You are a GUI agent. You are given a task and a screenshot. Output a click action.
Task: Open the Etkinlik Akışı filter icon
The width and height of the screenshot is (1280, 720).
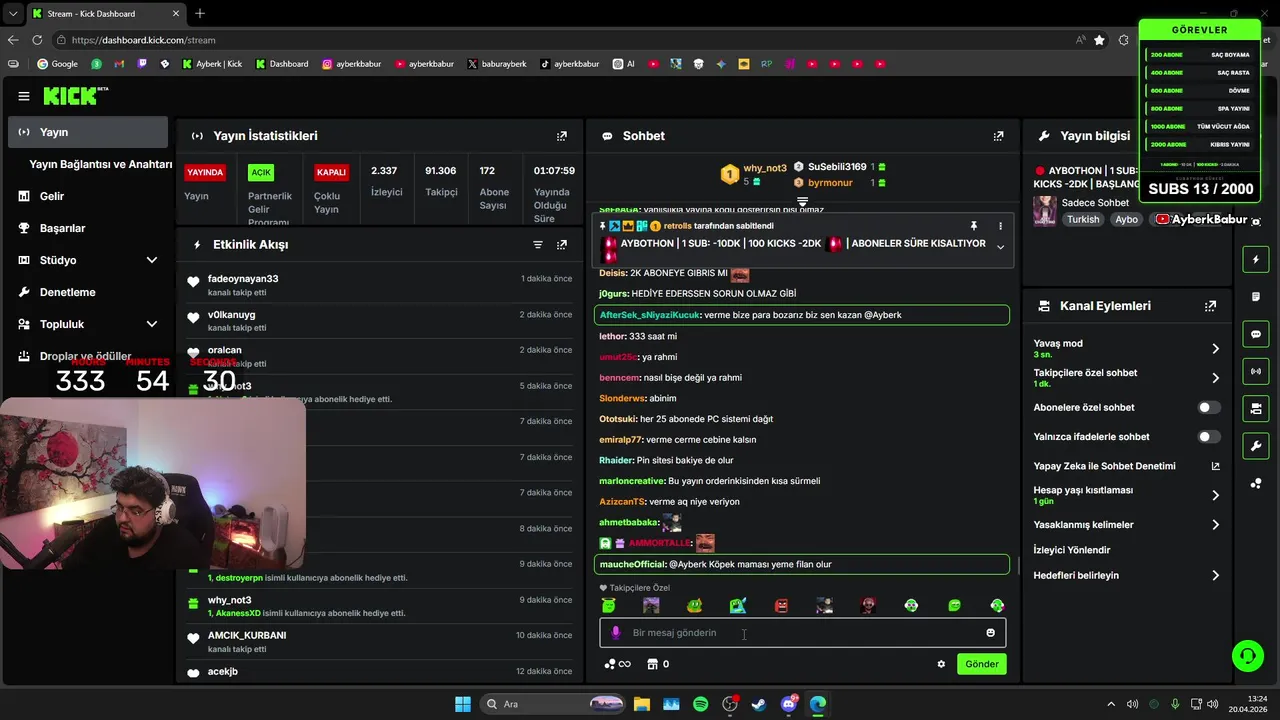tap(538, 245)
